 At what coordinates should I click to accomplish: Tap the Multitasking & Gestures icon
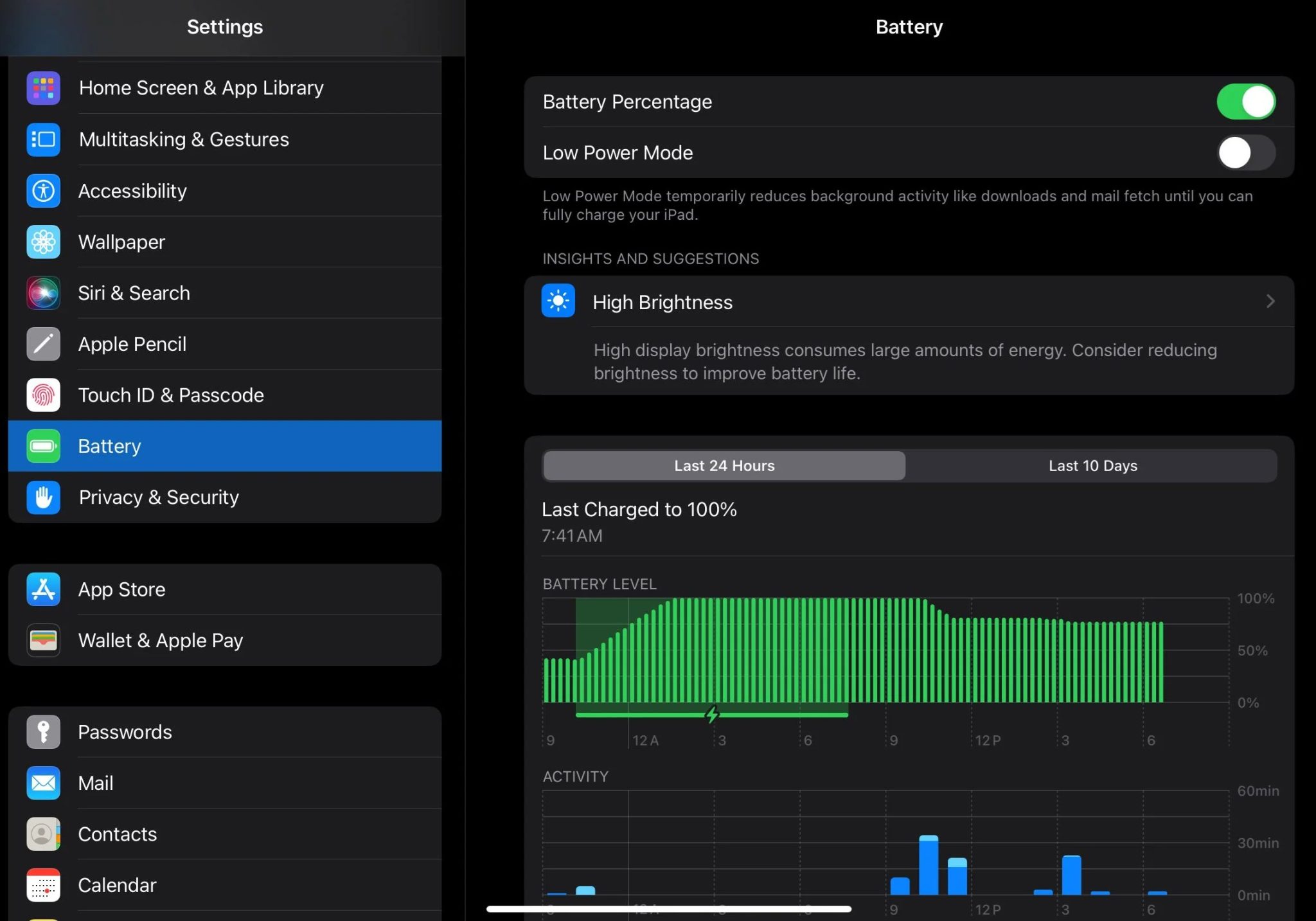43,139
